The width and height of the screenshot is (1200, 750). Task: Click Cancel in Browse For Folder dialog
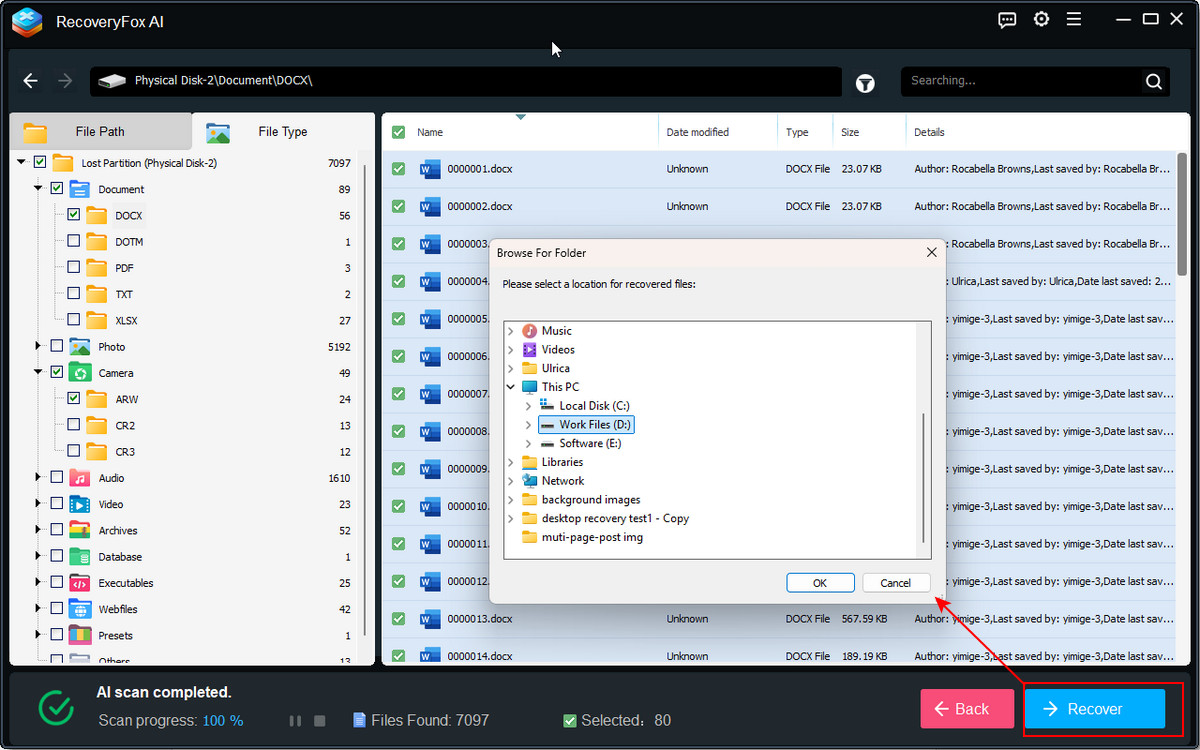click(x=896, y=583)
